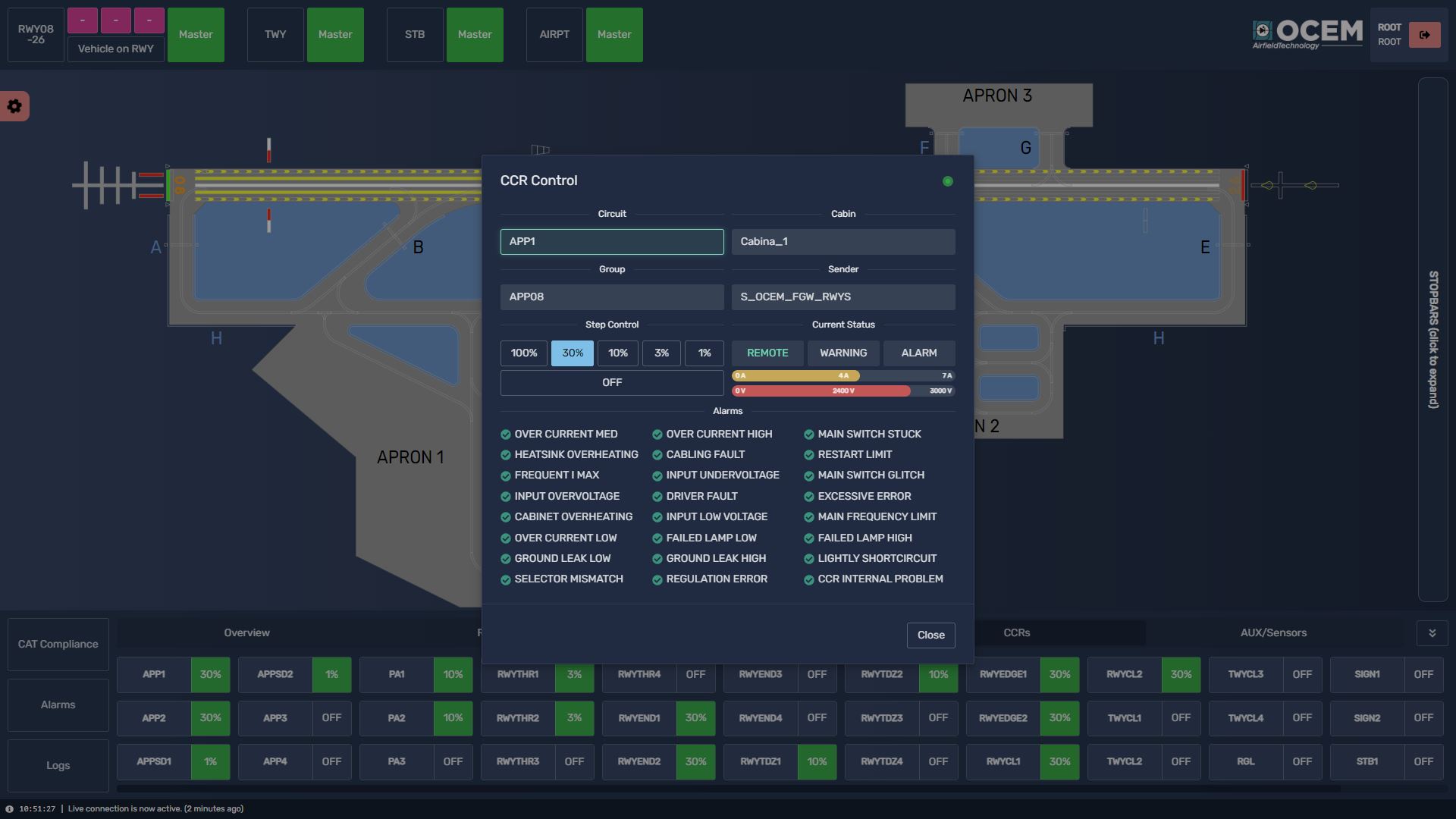Open the Circuit selector showing APP1

click(611, 241)
